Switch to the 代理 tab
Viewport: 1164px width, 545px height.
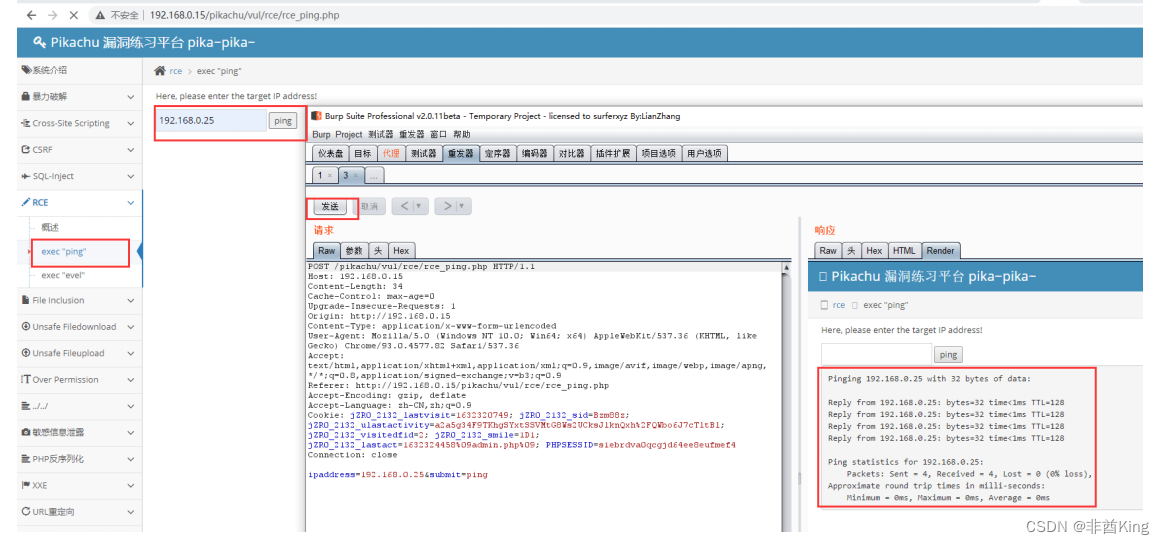pyautogui.click(x=390, y=154)
